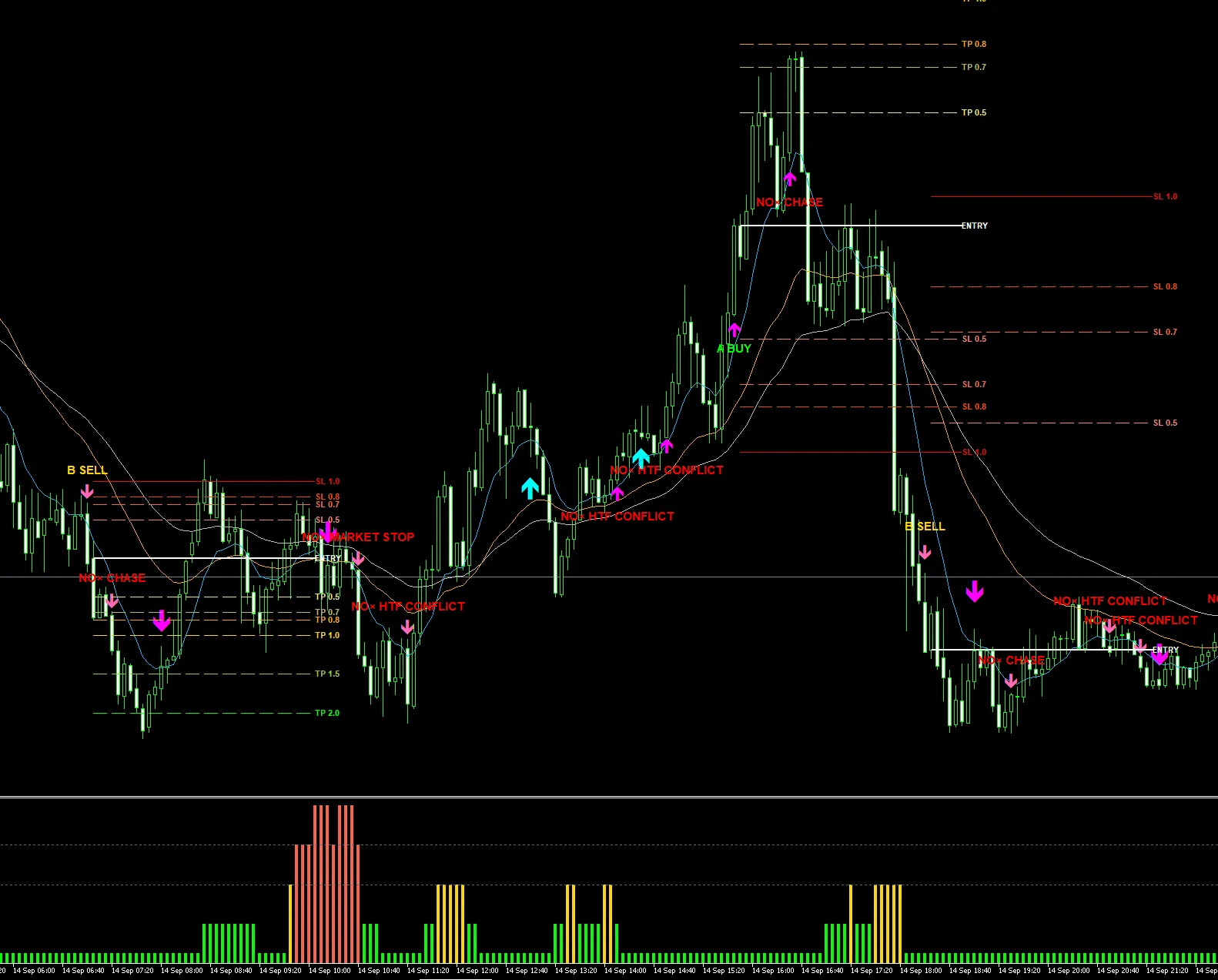
Task: Select the yellow histogram bars near 17:20
Action: tap(888, 924)
